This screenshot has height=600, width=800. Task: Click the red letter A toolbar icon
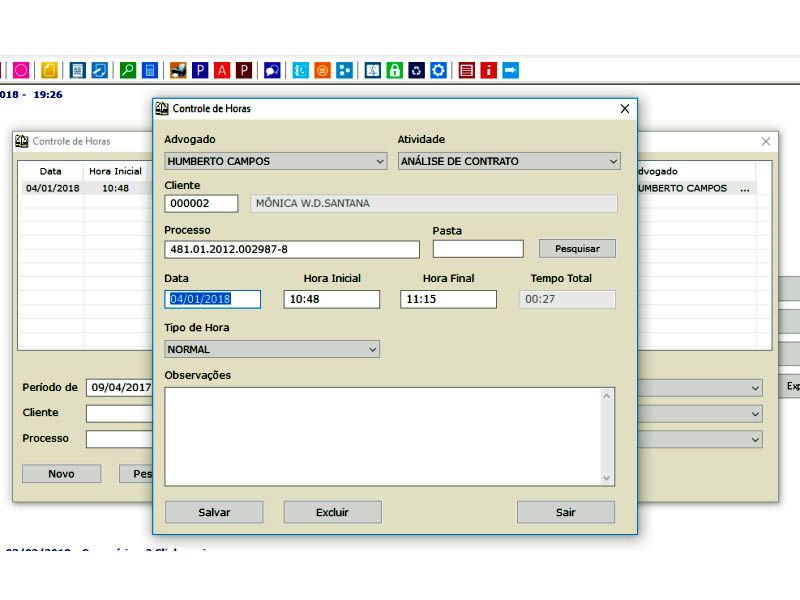point(222,71)
